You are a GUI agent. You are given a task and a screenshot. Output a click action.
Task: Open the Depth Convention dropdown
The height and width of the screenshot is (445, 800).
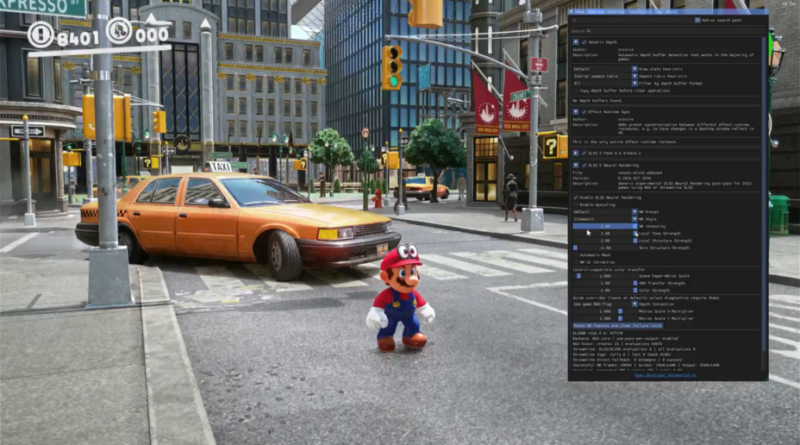pyautogui.click(x=605, y=304)
